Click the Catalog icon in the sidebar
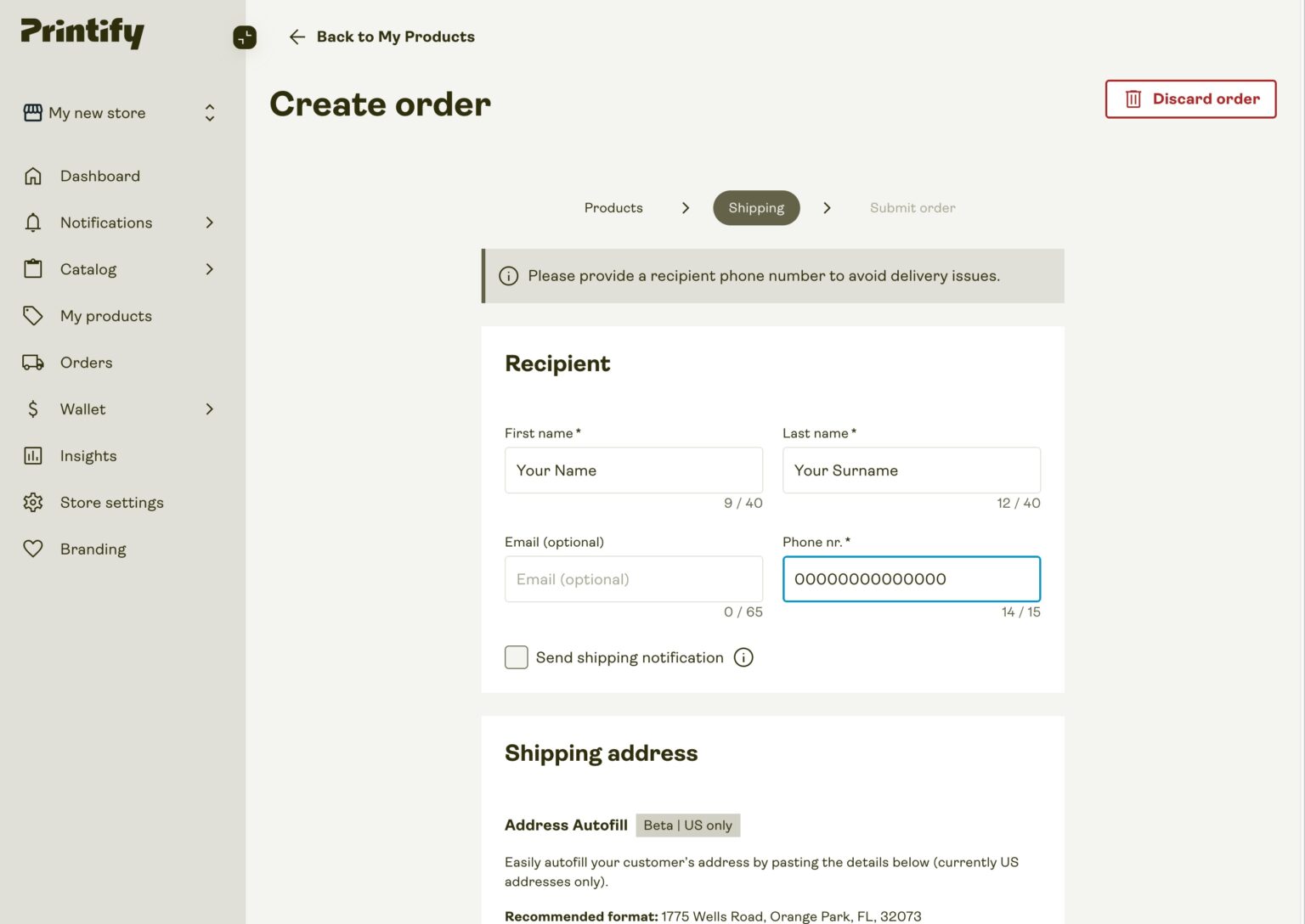Screen dimensions: 1305x924 click(x=33, y=269)
